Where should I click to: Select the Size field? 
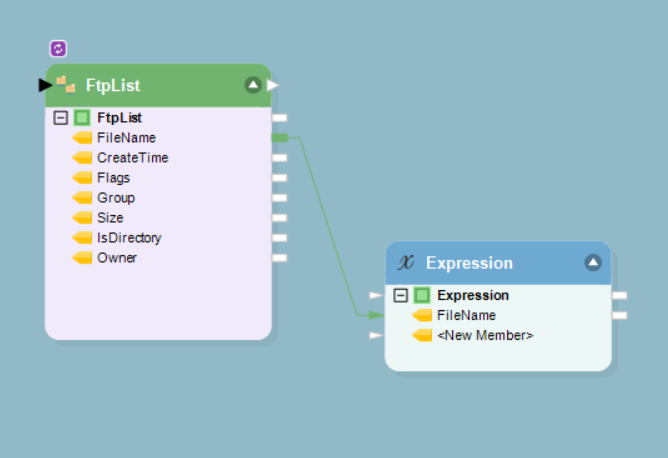[x=110, y=217]
